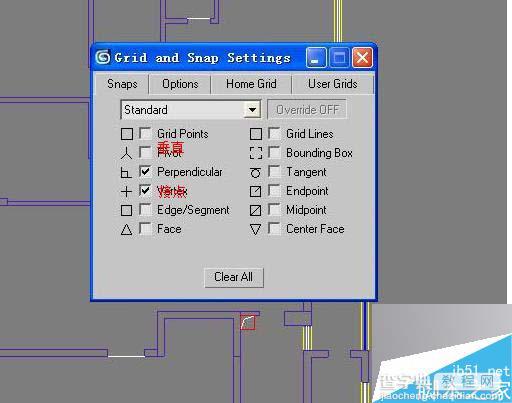
Task: Click the Face triangle icon
Action: click(126, 229)
